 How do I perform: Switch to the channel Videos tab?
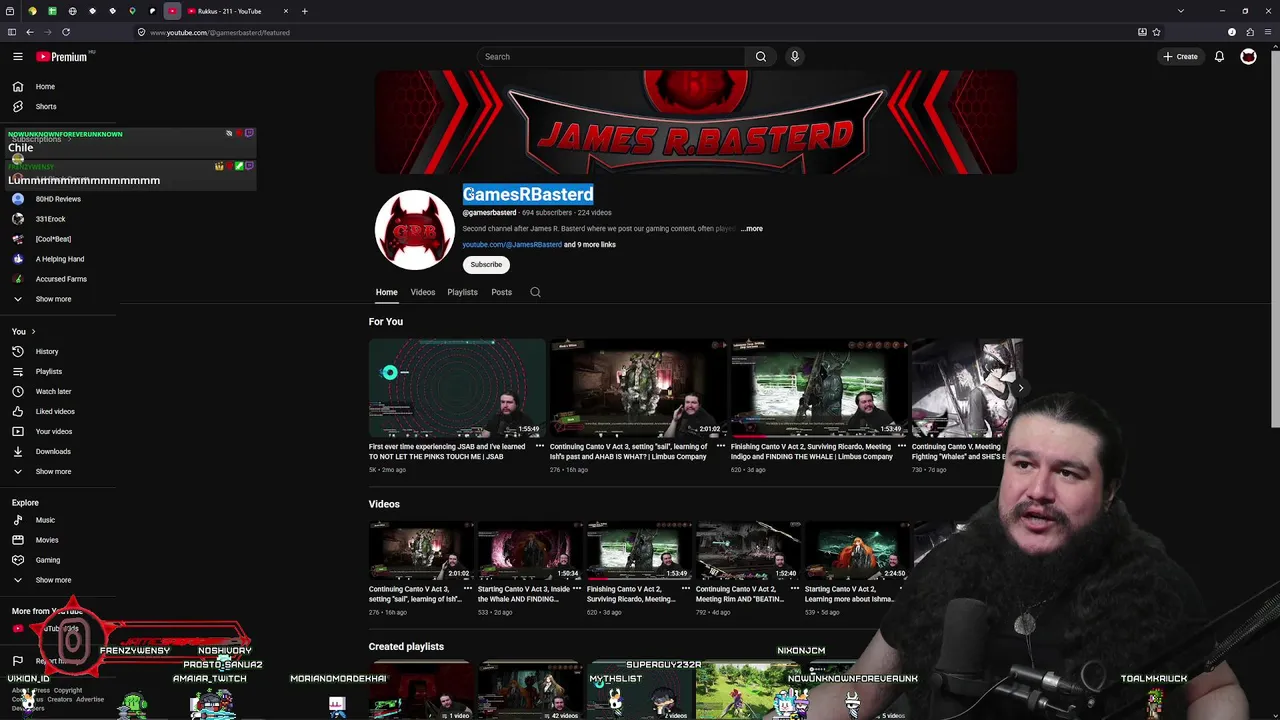click(422, 292)
